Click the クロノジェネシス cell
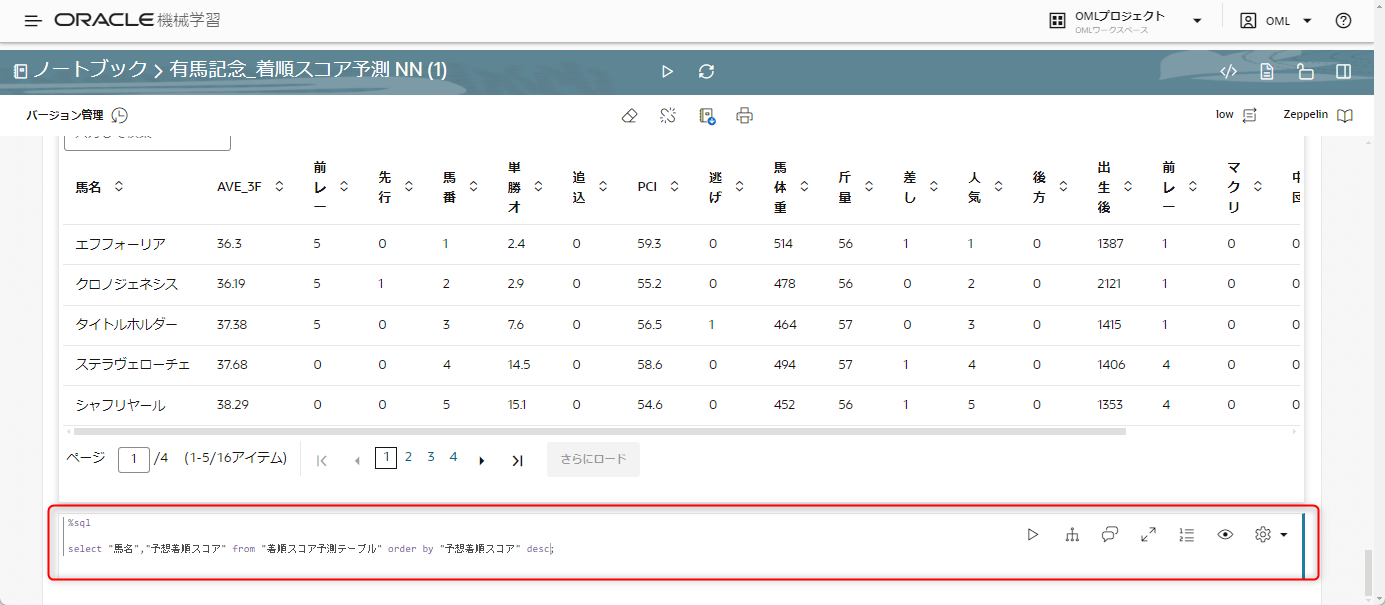Viewport: 1385px width, 605px height. click(x=127, y=284)
